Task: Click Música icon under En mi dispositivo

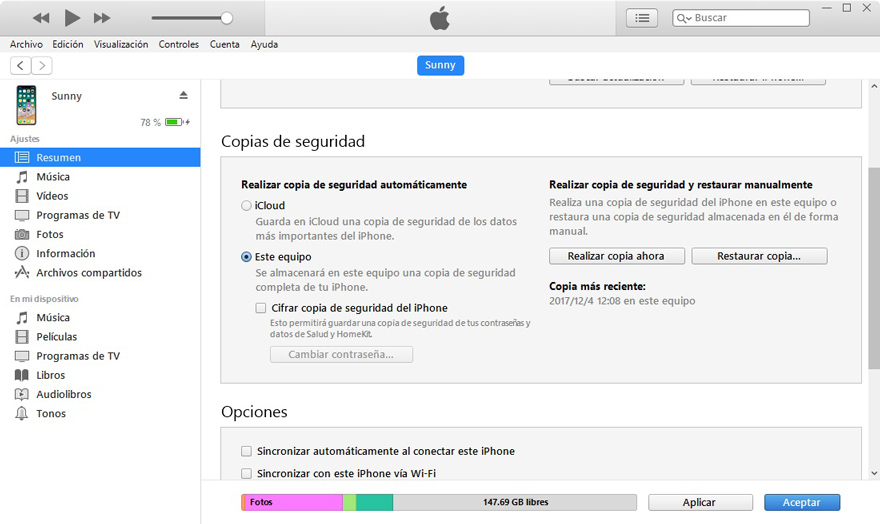Action: (x=22, y=318)
